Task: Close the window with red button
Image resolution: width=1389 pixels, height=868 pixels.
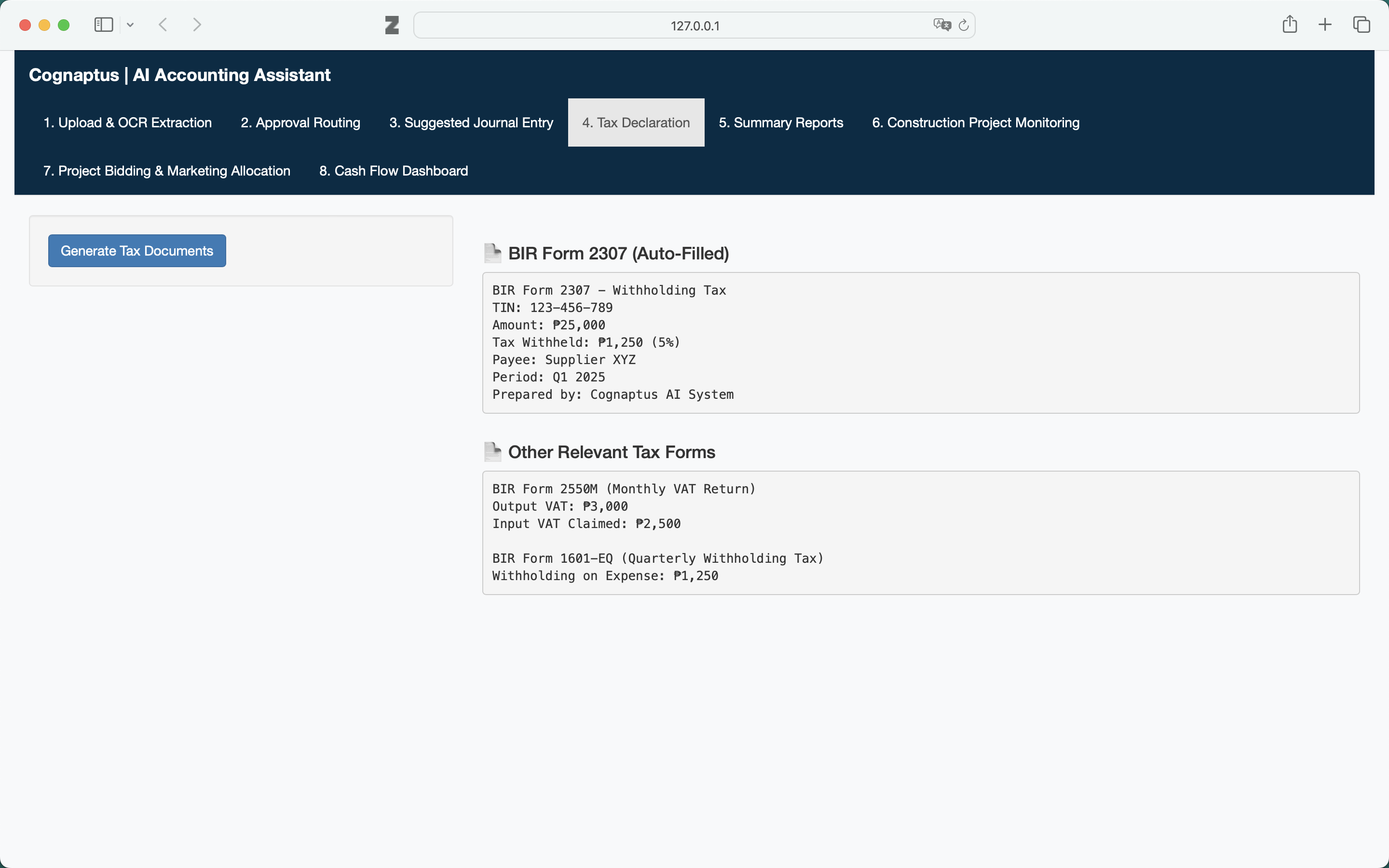Action: [x=25, y=25]
